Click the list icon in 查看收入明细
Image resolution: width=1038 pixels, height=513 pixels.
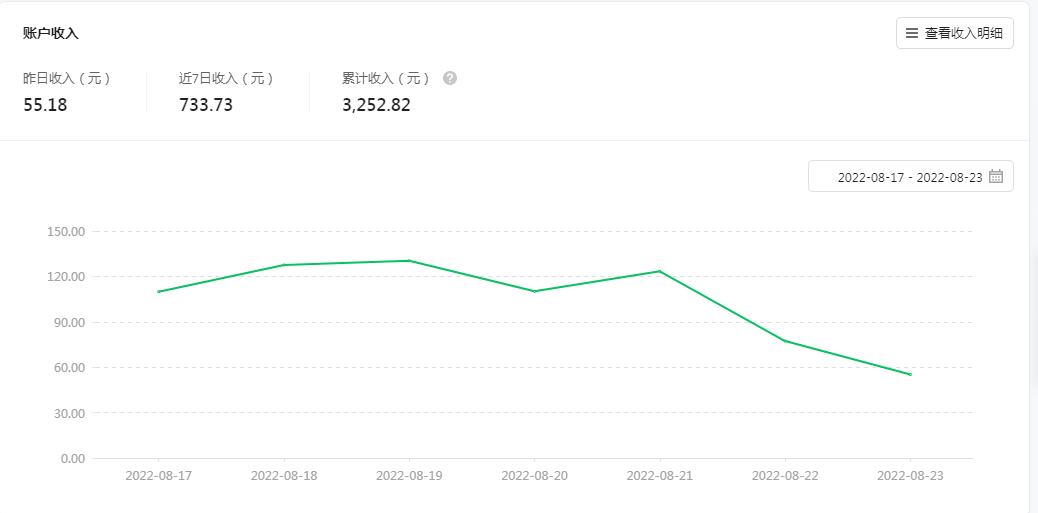click(x=912, y=33)
